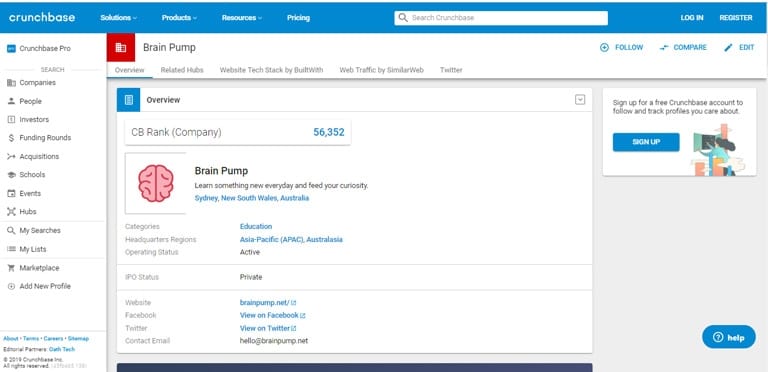
Task: Focus the Search Crunchbase input field
Action: (501, 18)
